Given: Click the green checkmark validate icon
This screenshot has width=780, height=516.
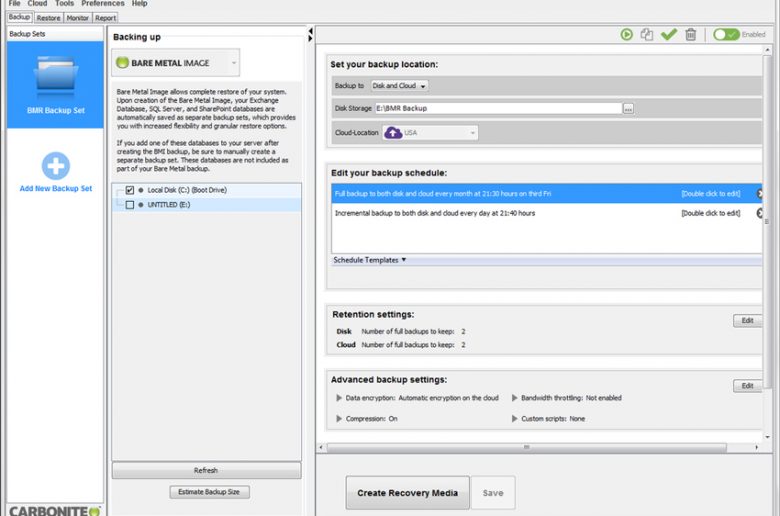Looking at the screenshot, I should click(669, 34).
